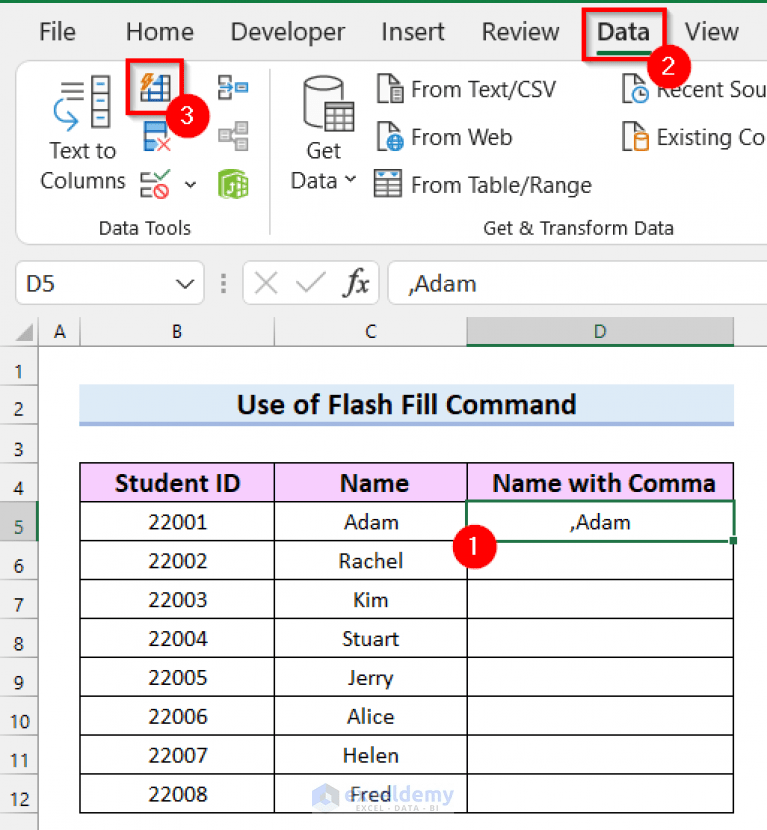
Task: Select cell containing Rachel
Action: pos(370,560)
